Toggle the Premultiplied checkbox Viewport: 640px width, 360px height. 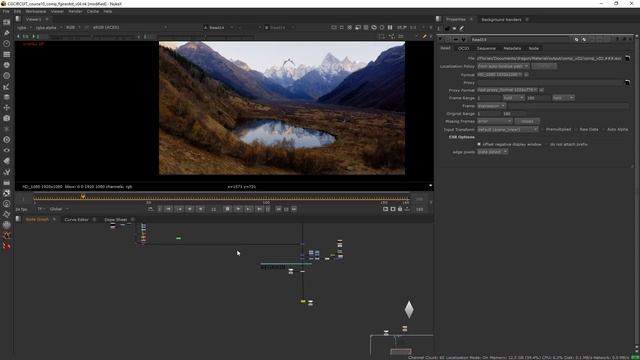pyautogui.click(x=543, y=129)
